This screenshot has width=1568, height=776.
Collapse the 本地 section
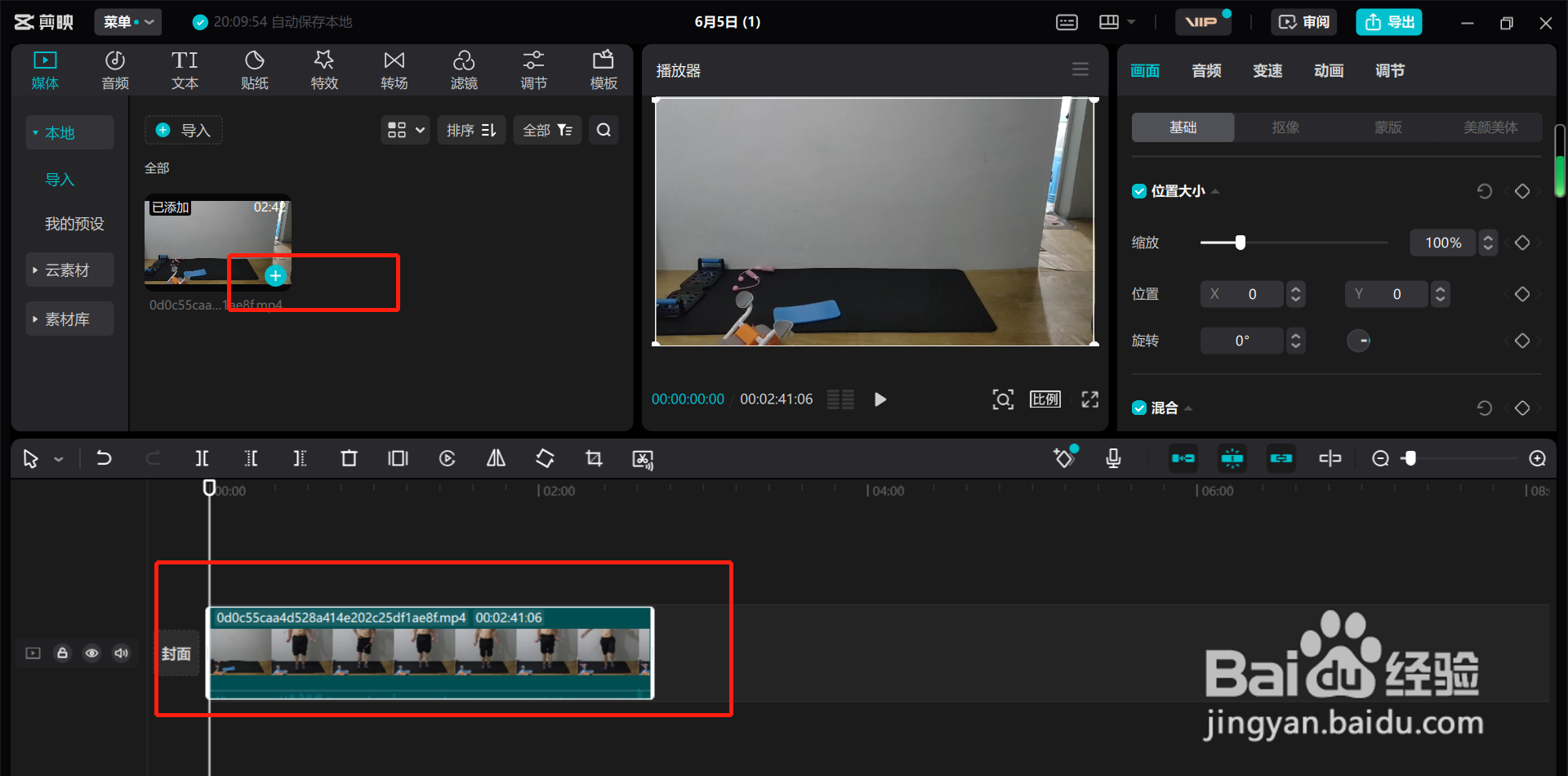point(69,132)
